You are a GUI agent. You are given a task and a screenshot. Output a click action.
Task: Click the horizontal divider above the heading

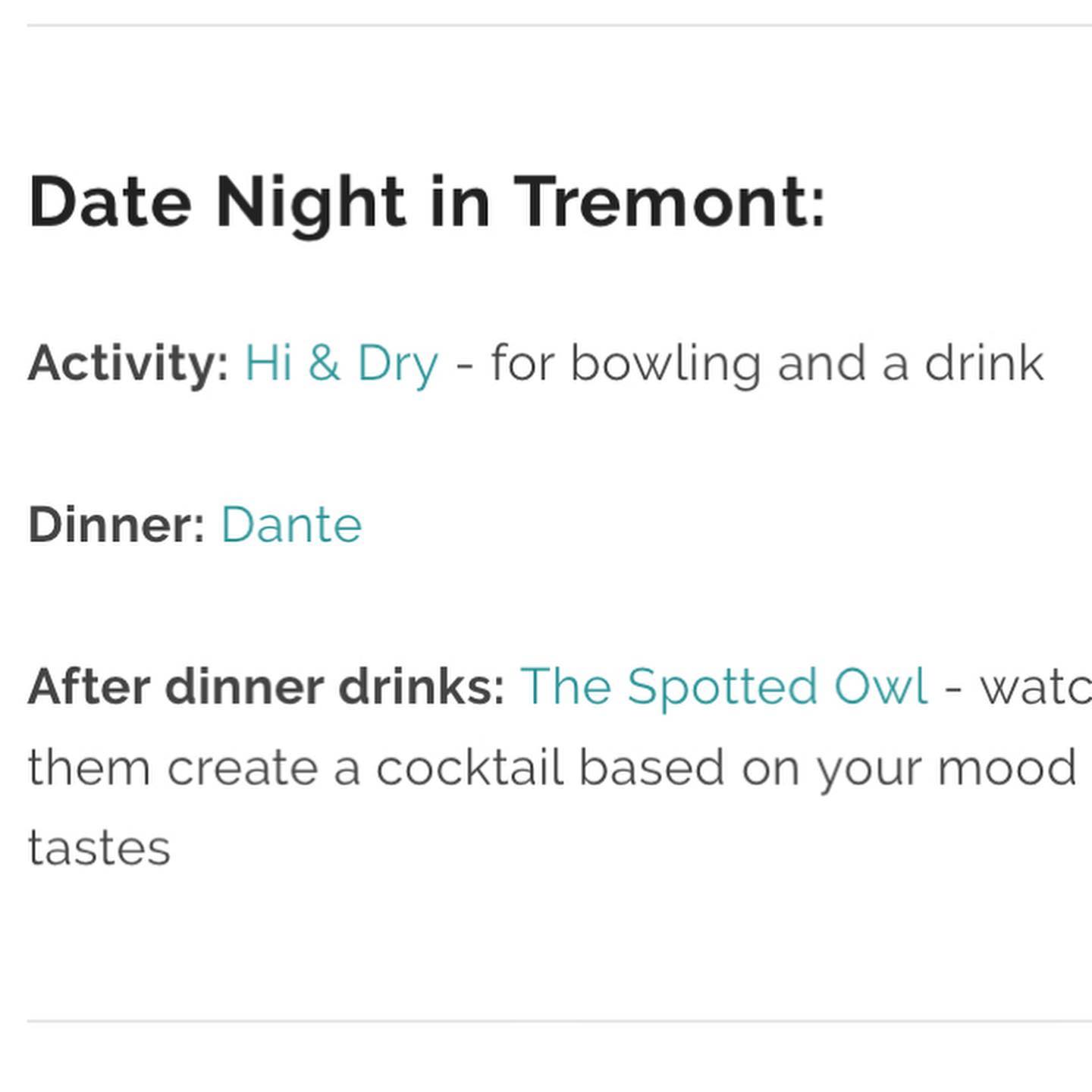tap(560, 25)
